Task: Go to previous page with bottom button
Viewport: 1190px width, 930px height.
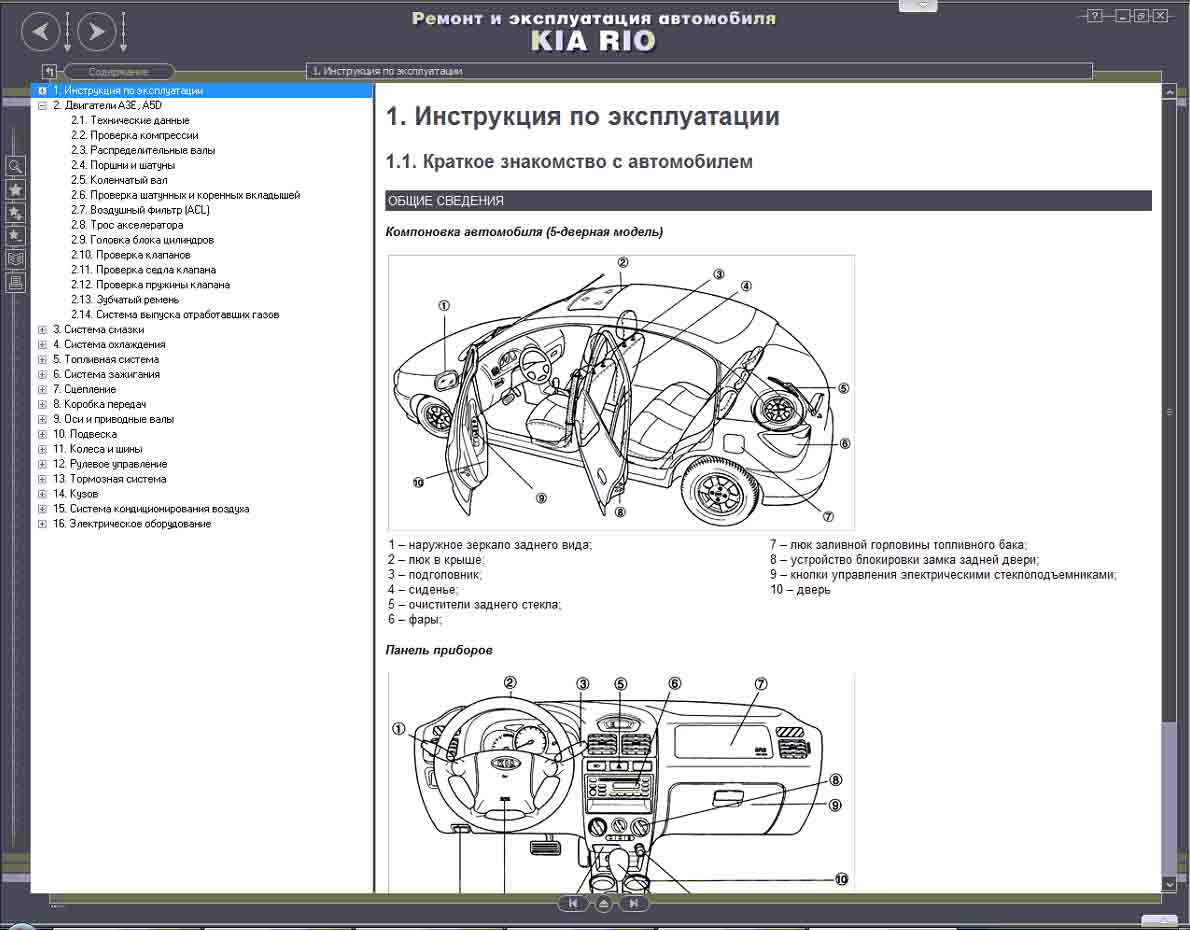Action: (x=573, y=903)
